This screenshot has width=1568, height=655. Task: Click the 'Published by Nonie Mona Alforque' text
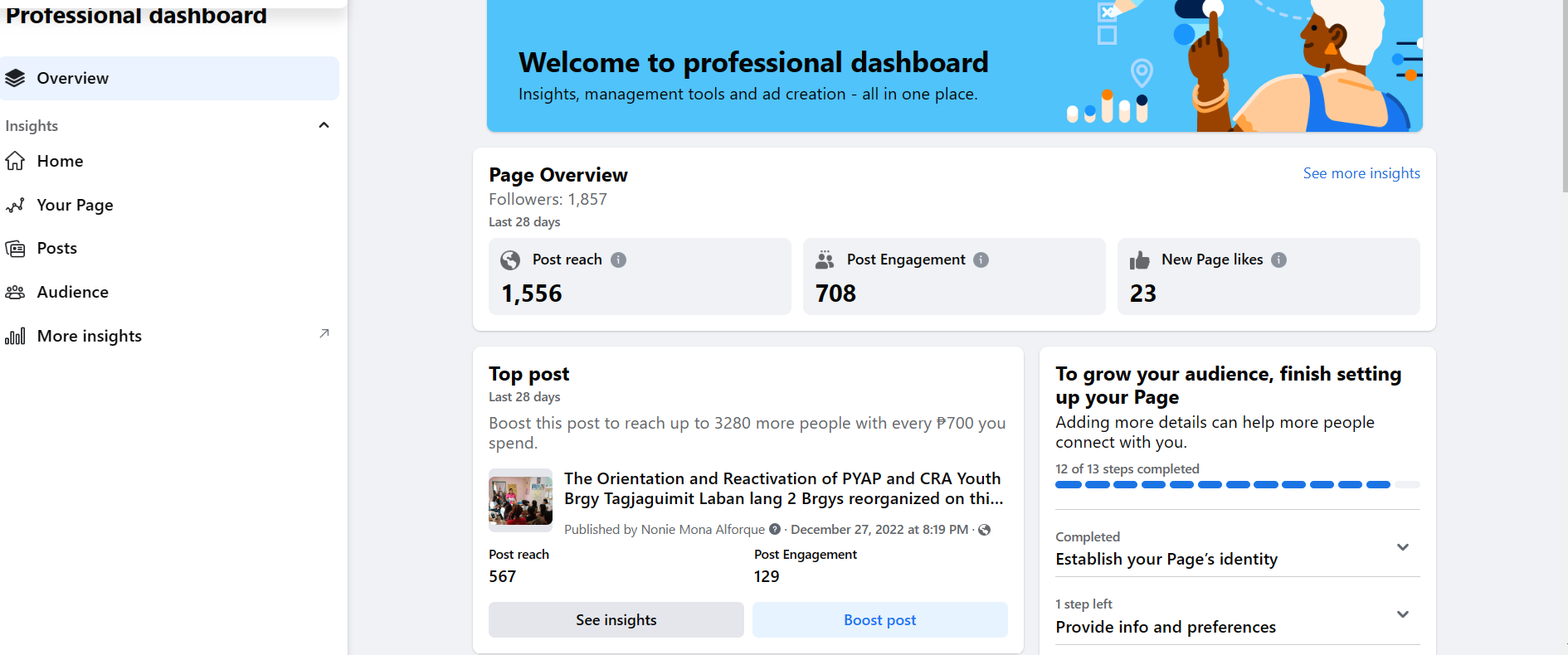[x=665, y=530]
